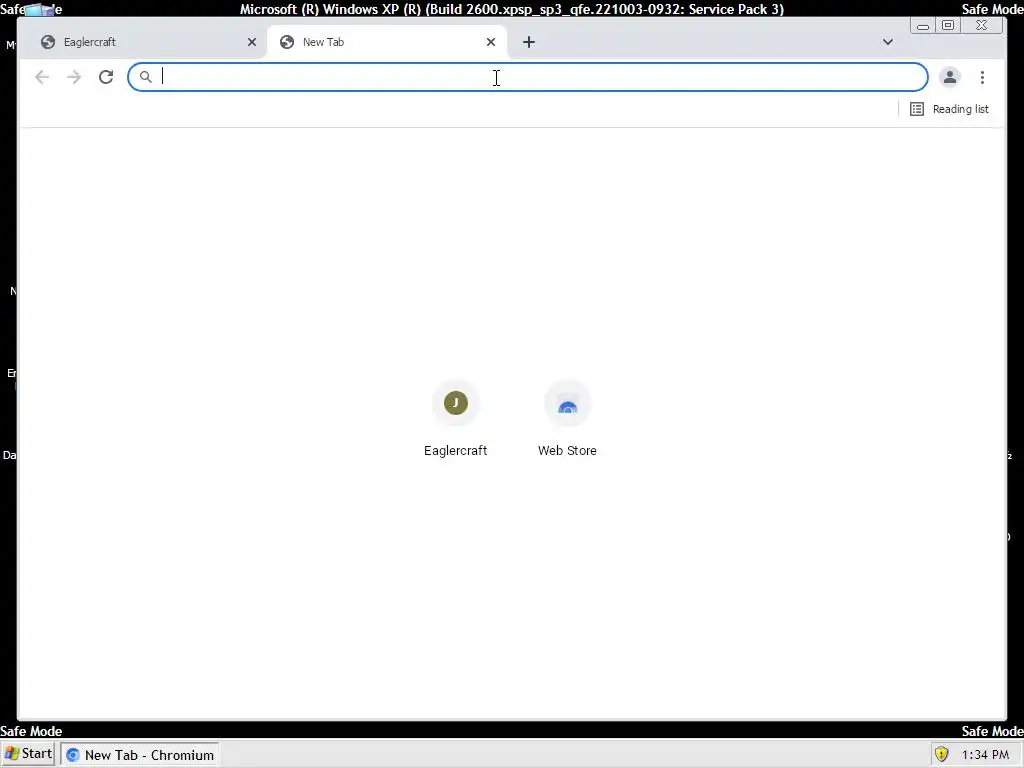Select New Tab - Chromium taskbar button
This screenshot has height=768, width=1024.
point(140,754)
